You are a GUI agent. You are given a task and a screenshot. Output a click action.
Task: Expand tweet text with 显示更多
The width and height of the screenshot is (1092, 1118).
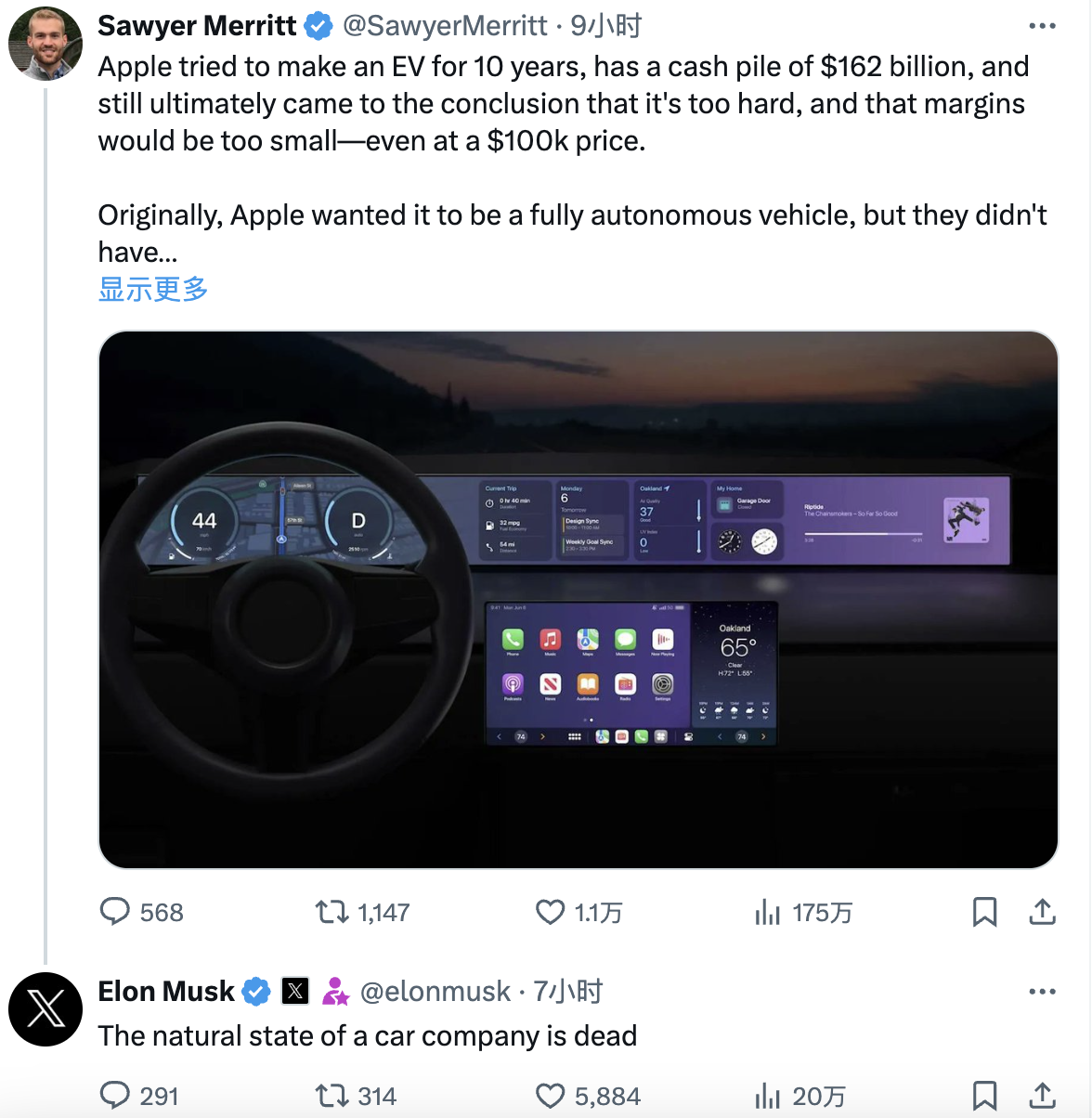point(153,290)
